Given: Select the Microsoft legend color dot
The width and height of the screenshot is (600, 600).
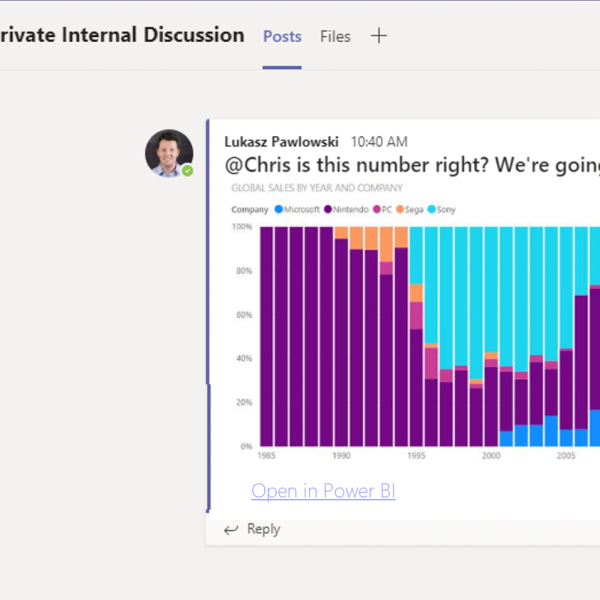Looking at the screenshot, I should [279, 209].
